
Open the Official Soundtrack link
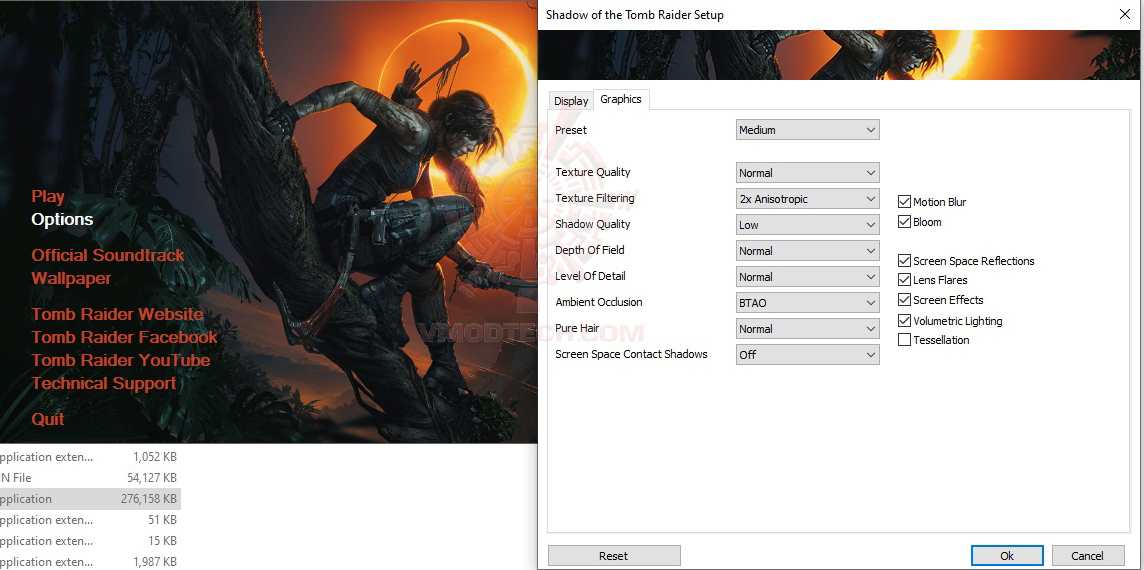108,255
